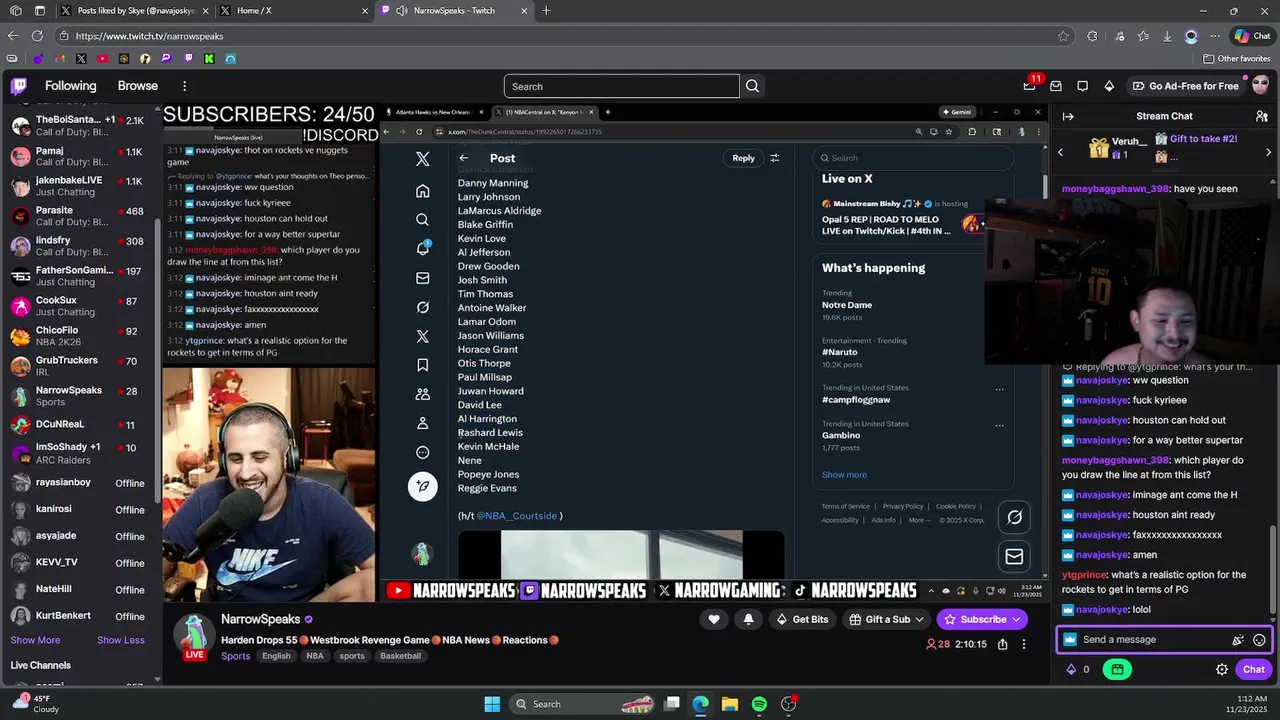The width and height of the screenshot is (1280, 720).
Task: Open chat settings gear
Action: 1222,669
